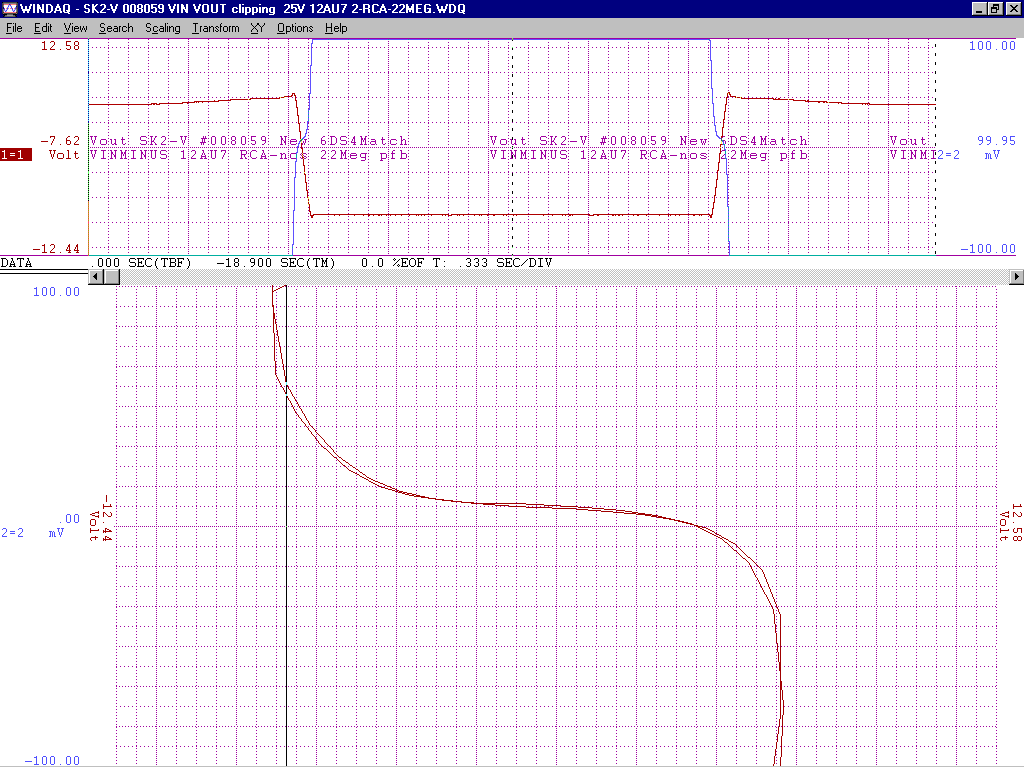The image size is (1024, 768).
Task: Click the horizontal scrollbar left arrow
Action: tap(98, 276)
